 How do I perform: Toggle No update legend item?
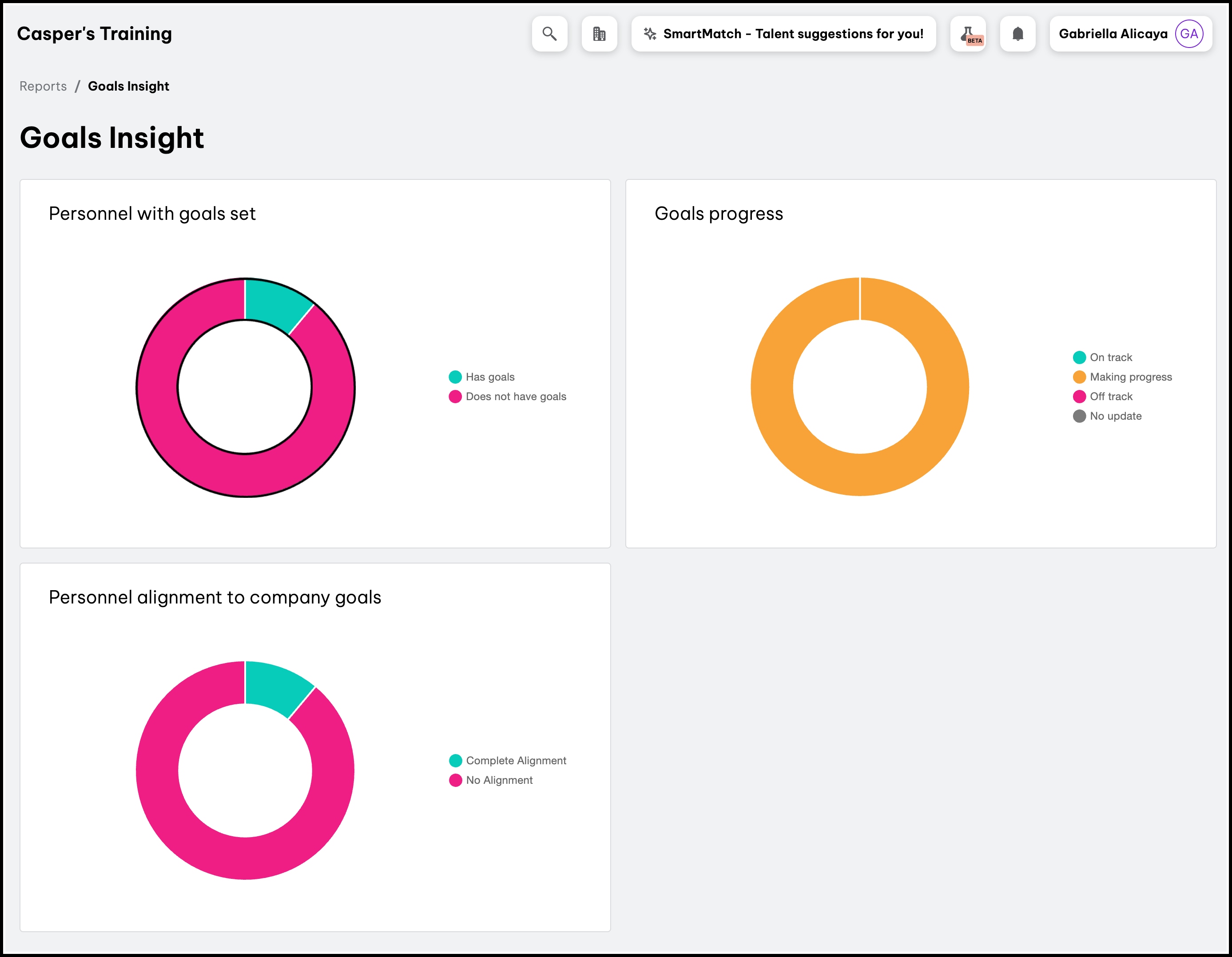[1115, 416]
